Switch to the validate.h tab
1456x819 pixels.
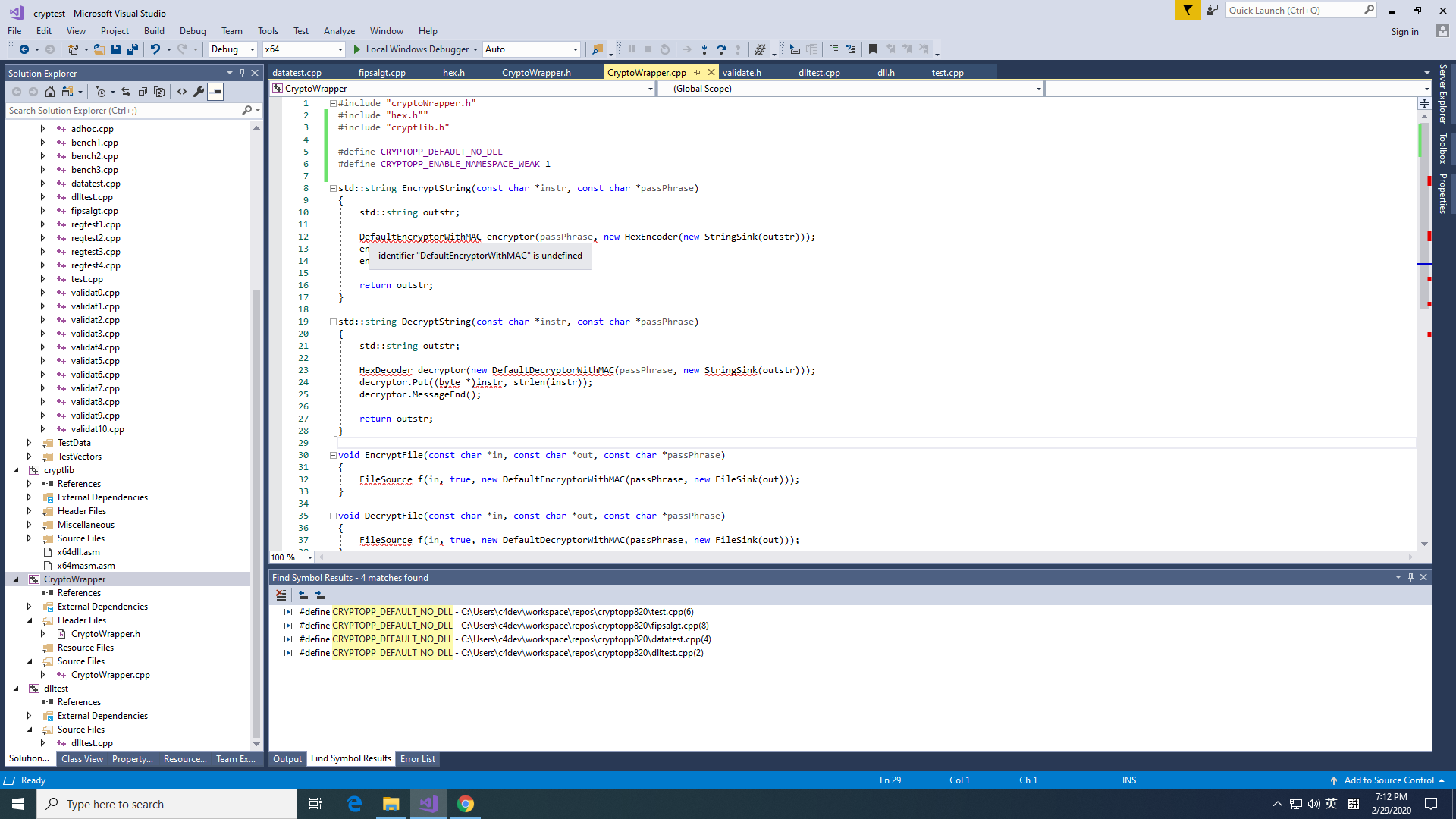[x=741, y=73]
